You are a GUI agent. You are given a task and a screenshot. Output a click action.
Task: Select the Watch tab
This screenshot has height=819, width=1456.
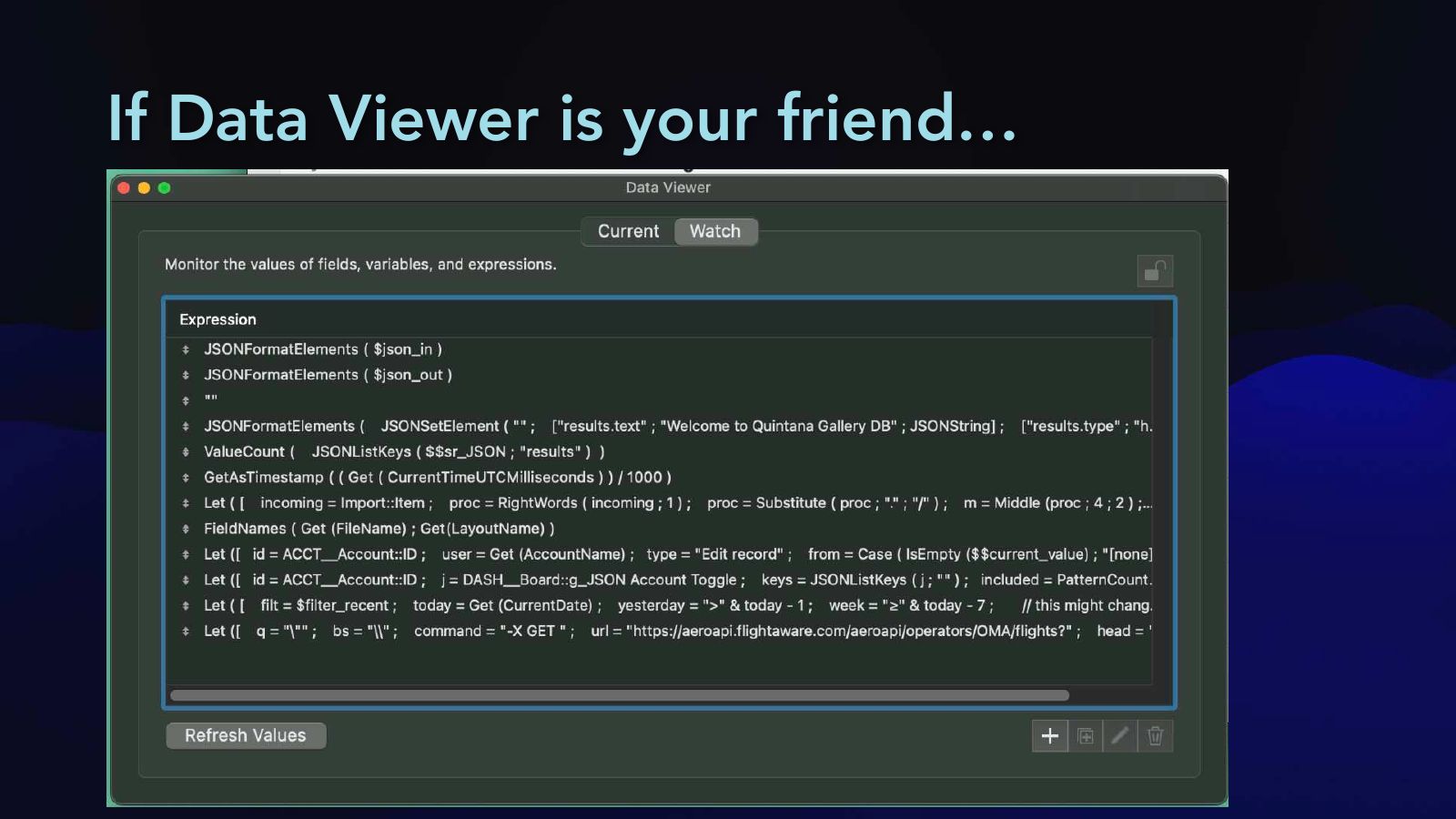715,231
